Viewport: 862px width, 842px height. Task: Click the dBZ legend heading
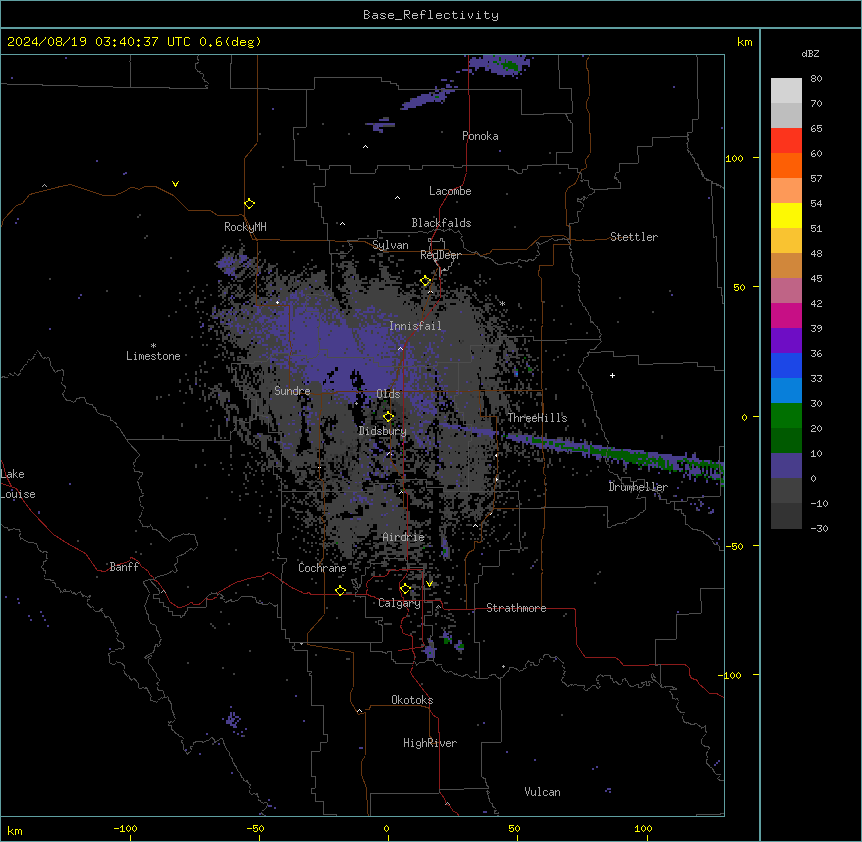point(810,54)
